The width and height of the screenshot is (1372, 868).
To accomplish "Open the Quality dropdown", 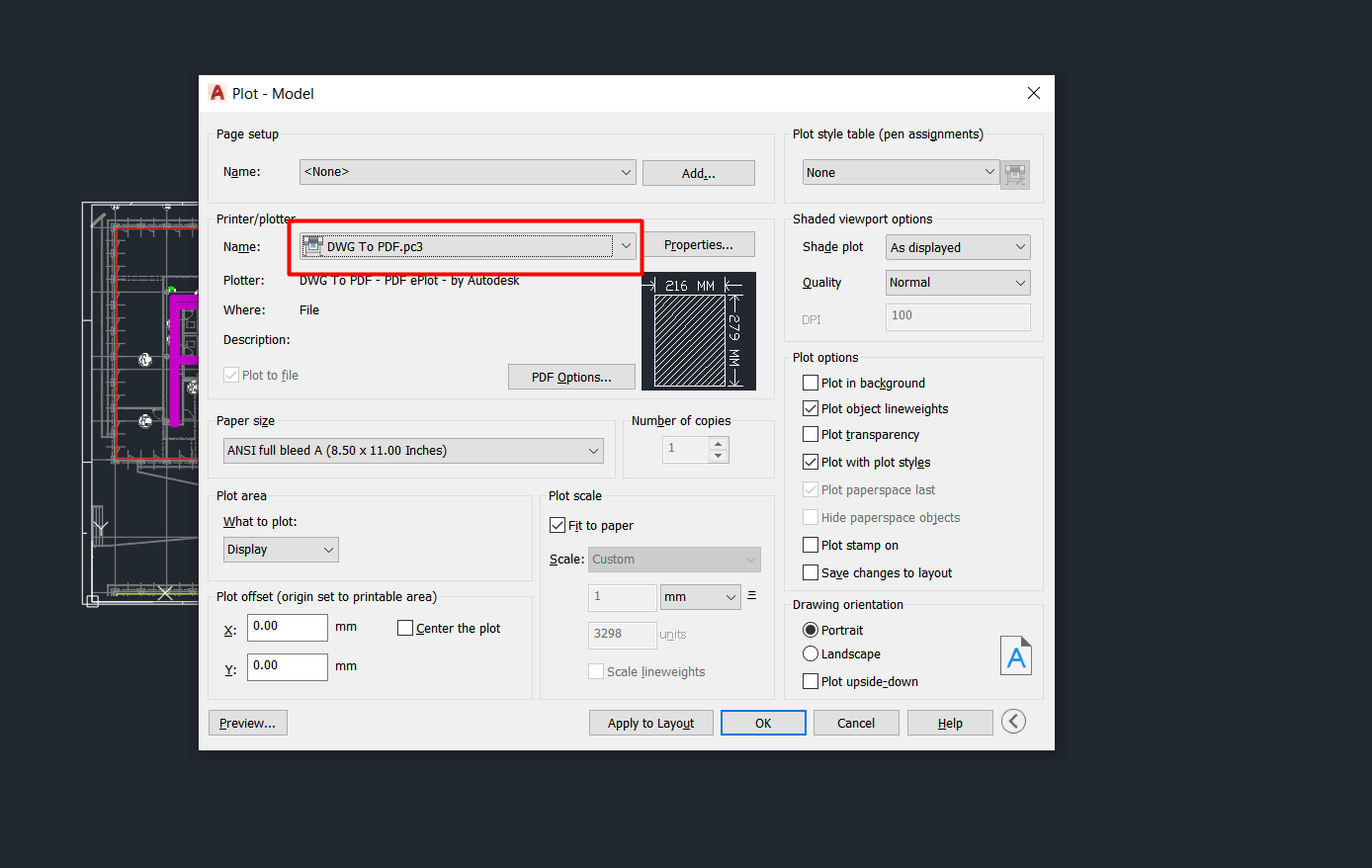I will 958,283.
